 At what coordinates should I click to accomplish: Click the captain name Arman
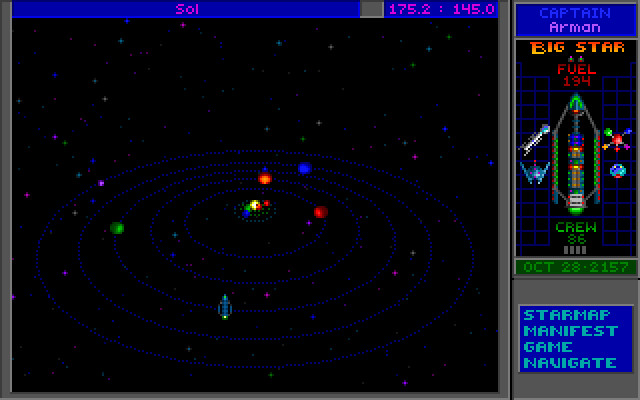[x=575, y=27]
